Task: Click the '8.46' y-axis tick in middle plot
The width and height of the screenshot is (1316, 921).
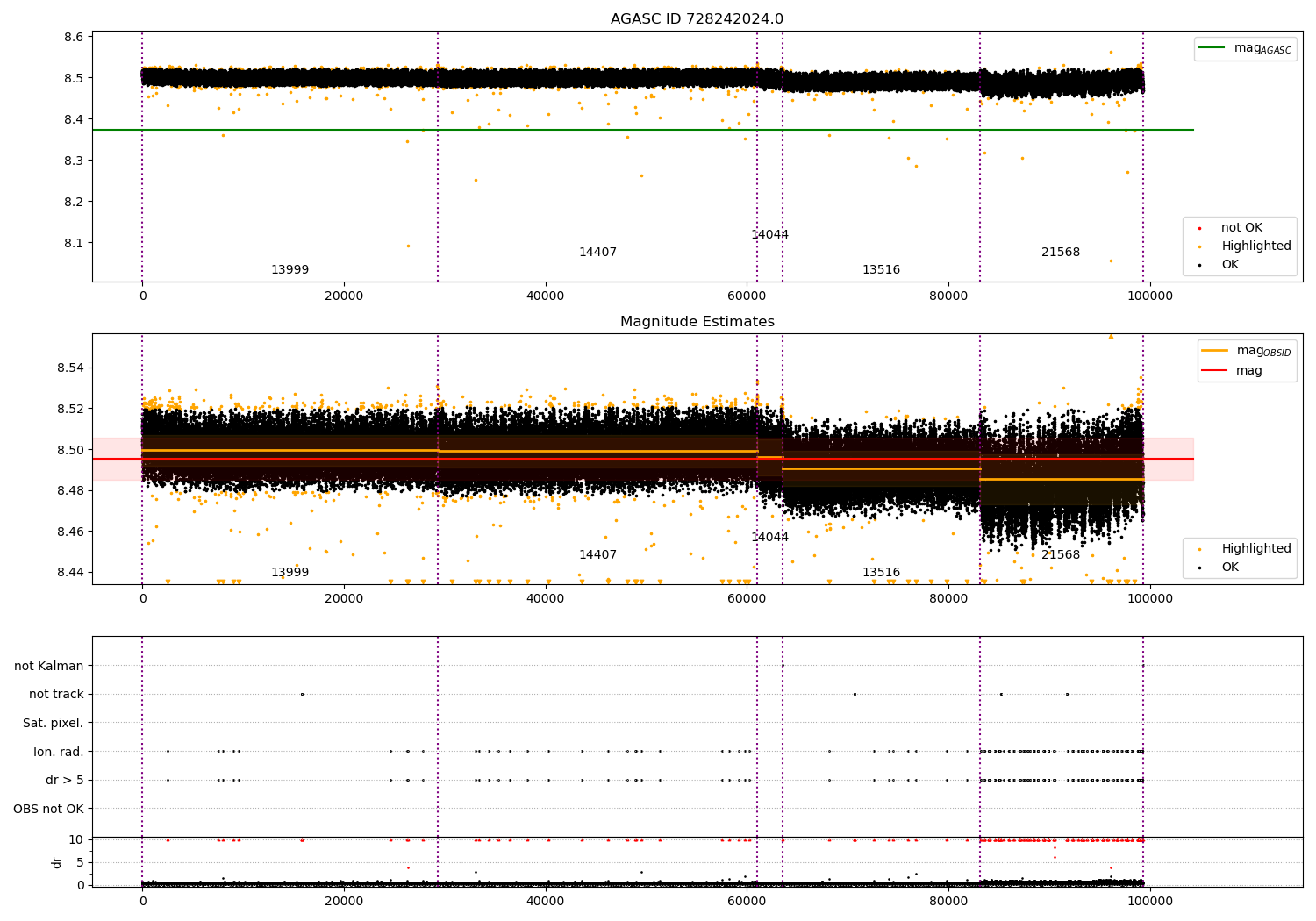Action: tap(71, 532)
